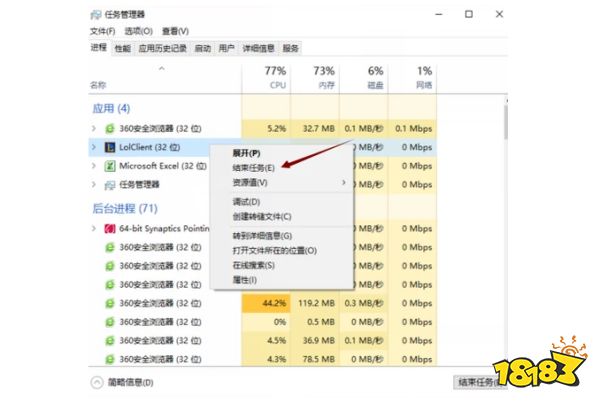Viewport: 600px width, 404px height.
Task: Expand the 64-bit Synaptics Pointing row
Action: click(94, 228)
